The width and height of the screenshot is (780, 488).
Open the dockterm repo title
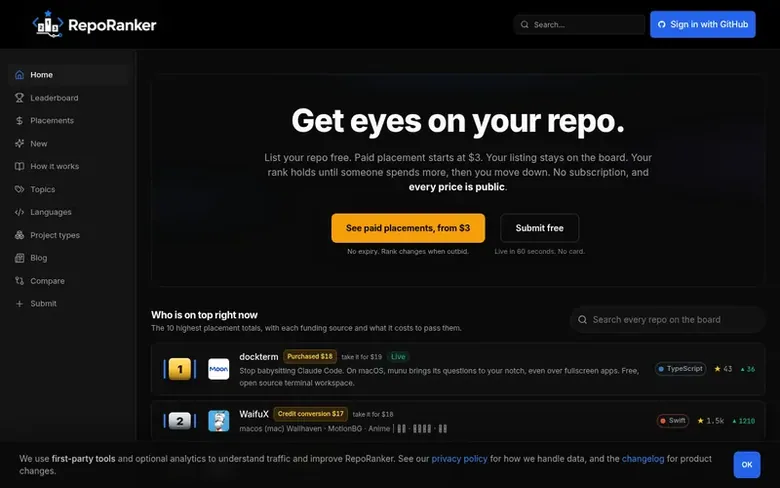click(x=259, y=357)
